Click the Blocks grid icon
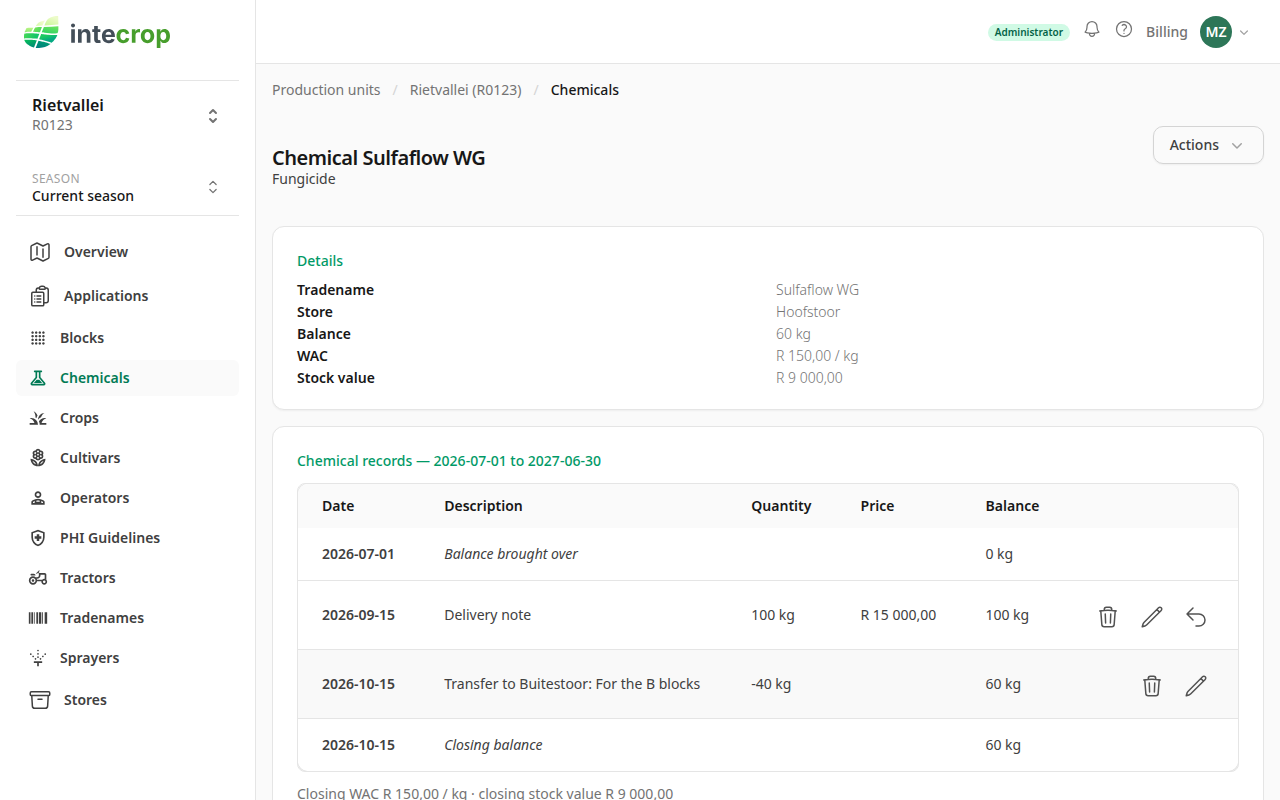 pyautogui.click(x=38, y=338)
